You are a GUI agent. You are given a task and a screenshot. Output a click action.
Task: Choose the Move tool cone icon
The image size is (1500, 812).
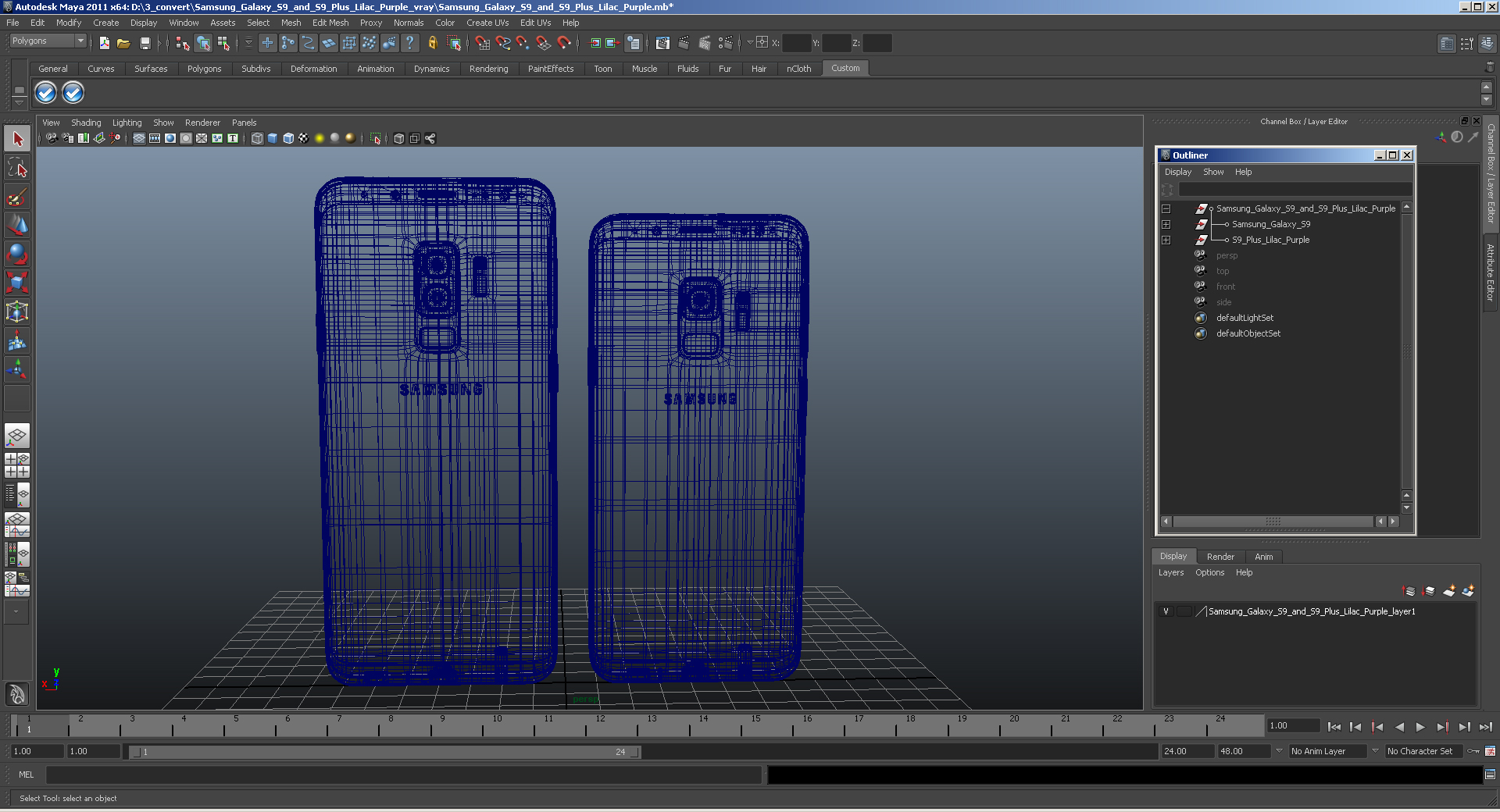click(17, 226)
